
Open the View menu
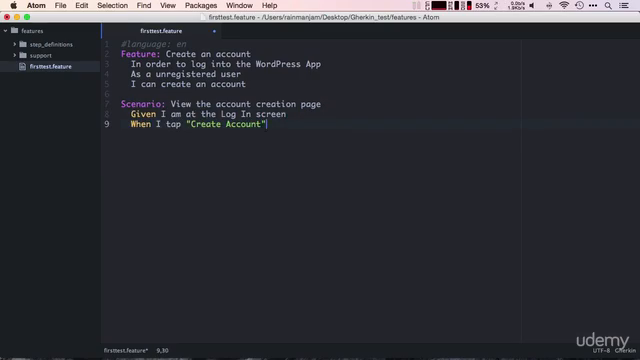[168, 5]
